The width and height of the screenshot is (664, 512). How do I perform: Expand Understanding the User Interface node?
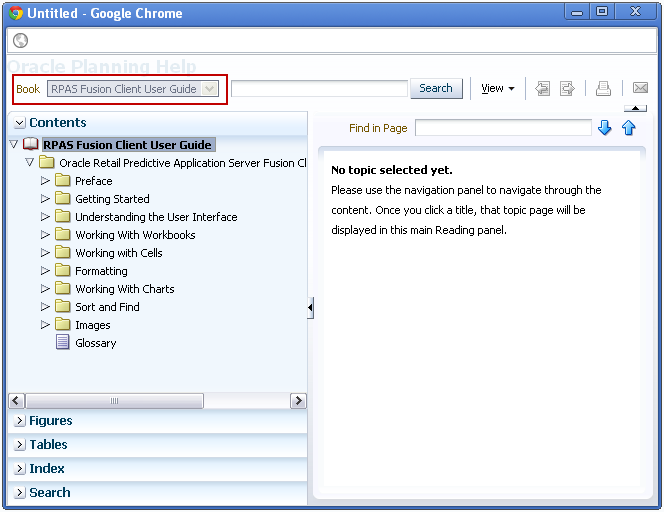(45, 216)
